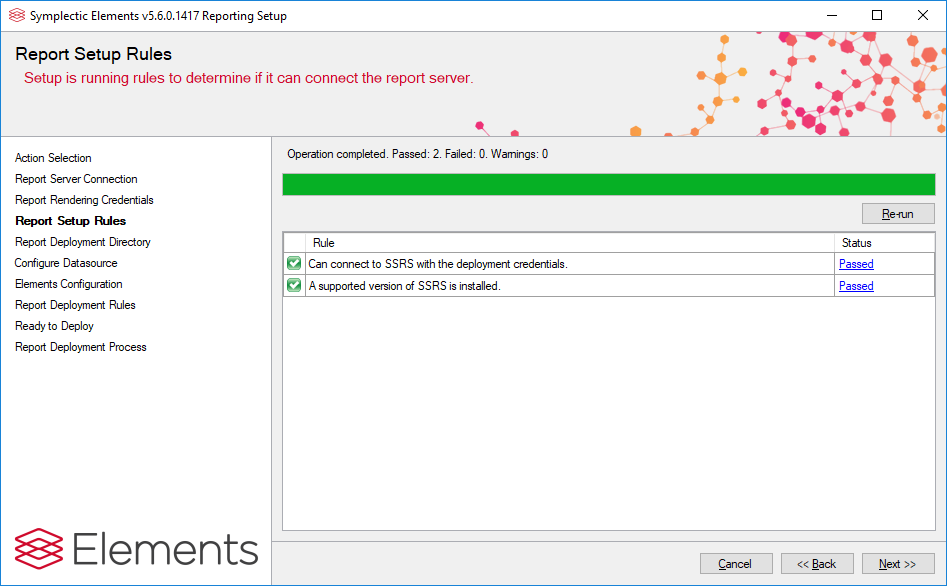Go back with the << Back button

point(817,564)
